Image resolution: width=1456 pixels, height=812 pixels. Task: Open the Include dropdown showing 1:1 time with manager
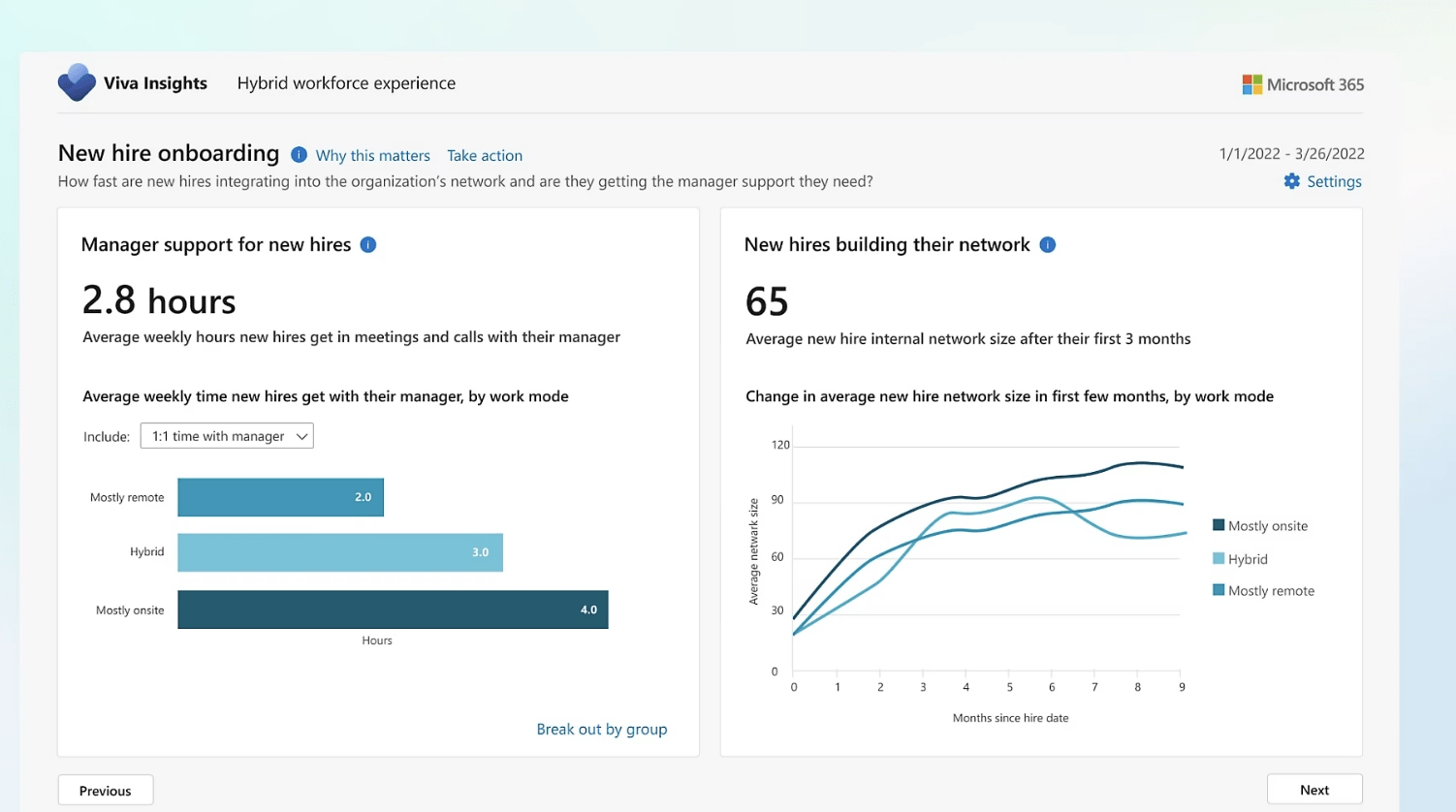point(226,435)
